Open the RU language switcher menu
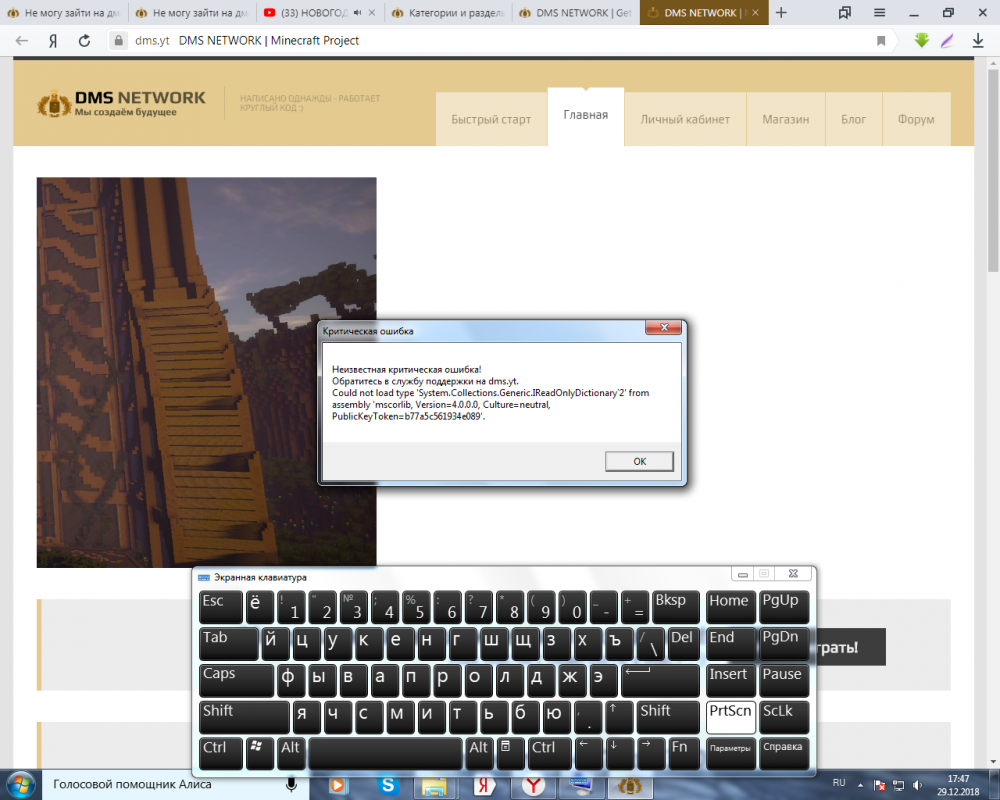 [839, 785]
